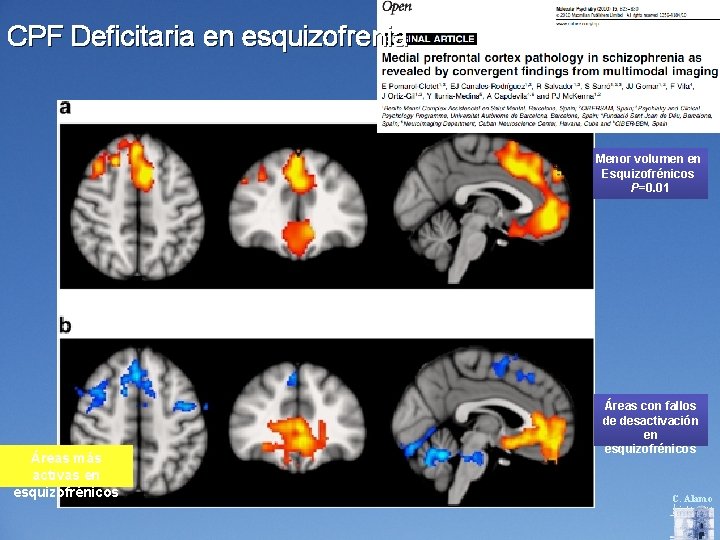The height and width of the screenshot is (540, 720).
Task: Click the building logo below C. Alamo
Action: [694, 523]
